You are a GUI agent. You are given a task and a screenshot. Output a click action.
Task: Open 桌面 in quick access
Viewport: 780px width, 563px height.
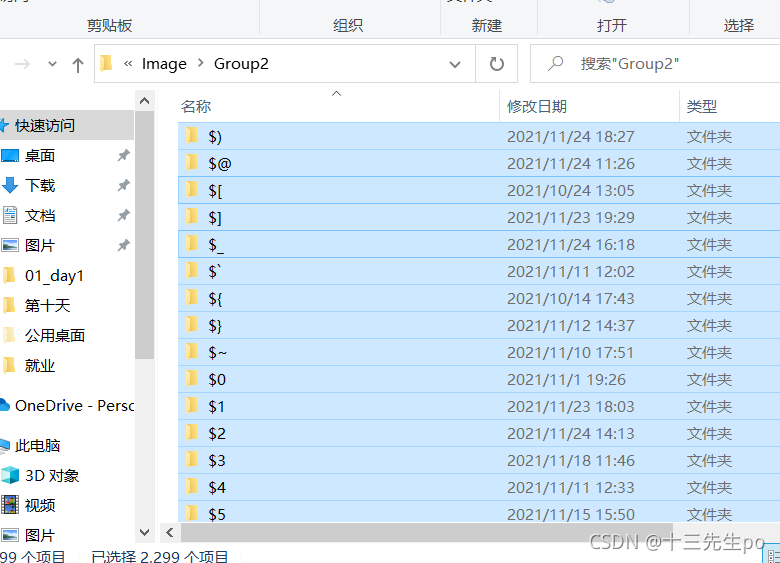[x=40, y=156]
